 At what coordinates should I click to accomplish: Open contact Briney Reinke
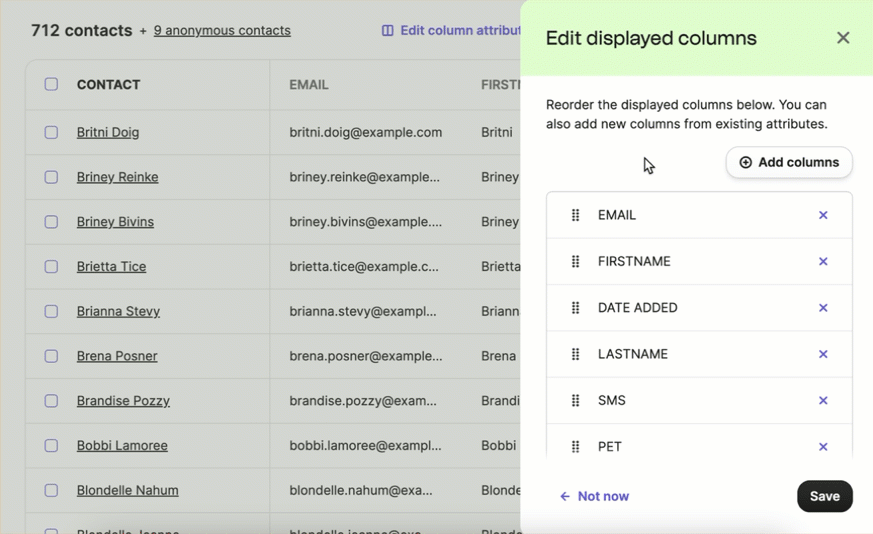[x=117, y=177]
